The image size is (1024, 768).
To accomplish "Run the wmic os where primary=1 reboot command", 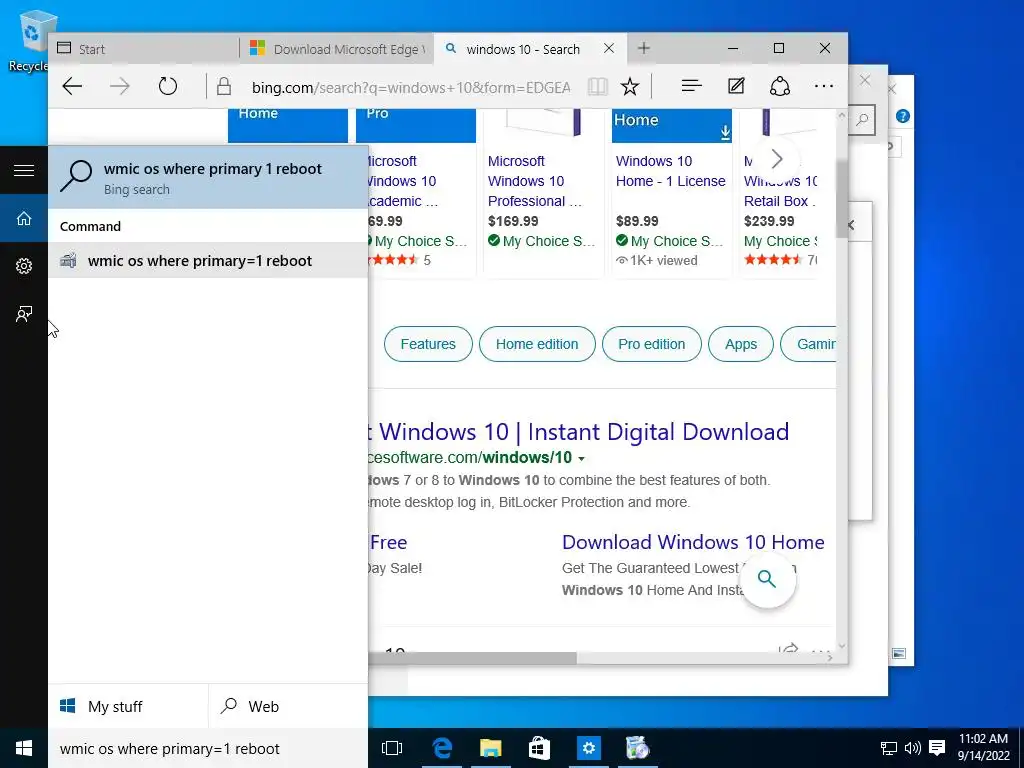I will (208, 261).
